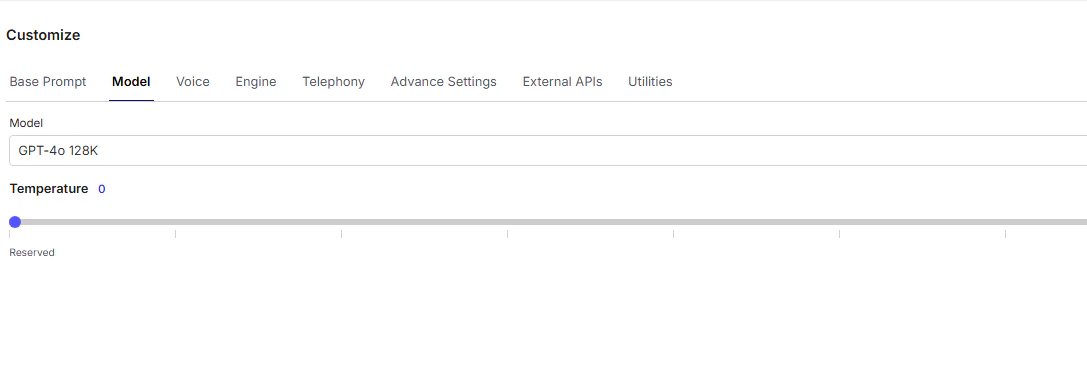Select the Utilities tab
The height and width of the screenshot is (368, 1087).
pos(650,82)
